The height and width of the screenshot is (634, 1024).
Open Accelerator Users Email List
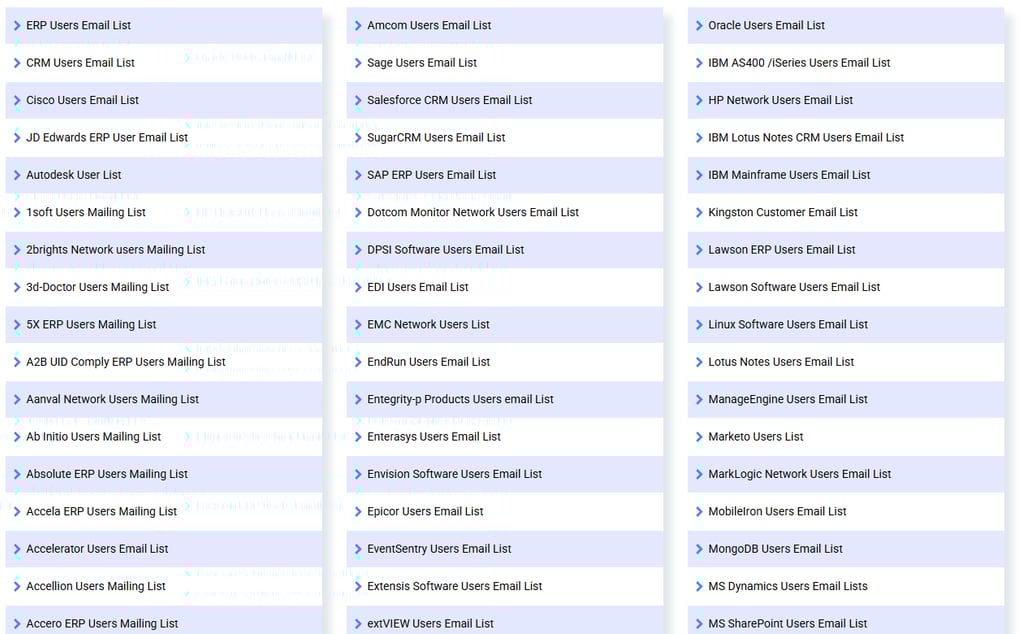click(97, 548)
